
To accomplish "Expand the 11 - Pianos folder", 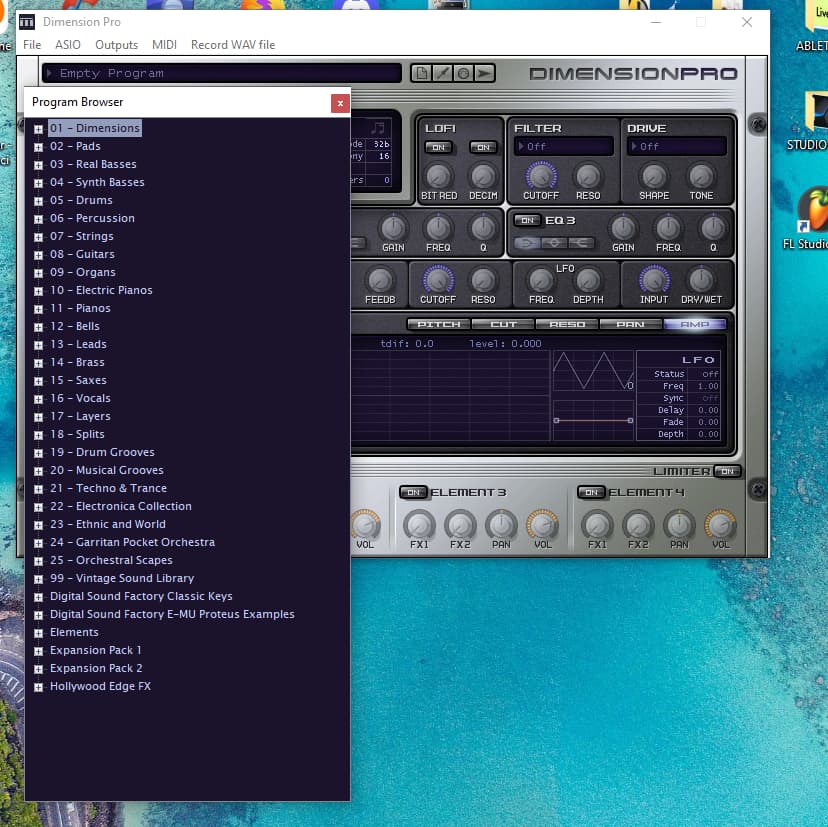I will click(x=38, y=309).
